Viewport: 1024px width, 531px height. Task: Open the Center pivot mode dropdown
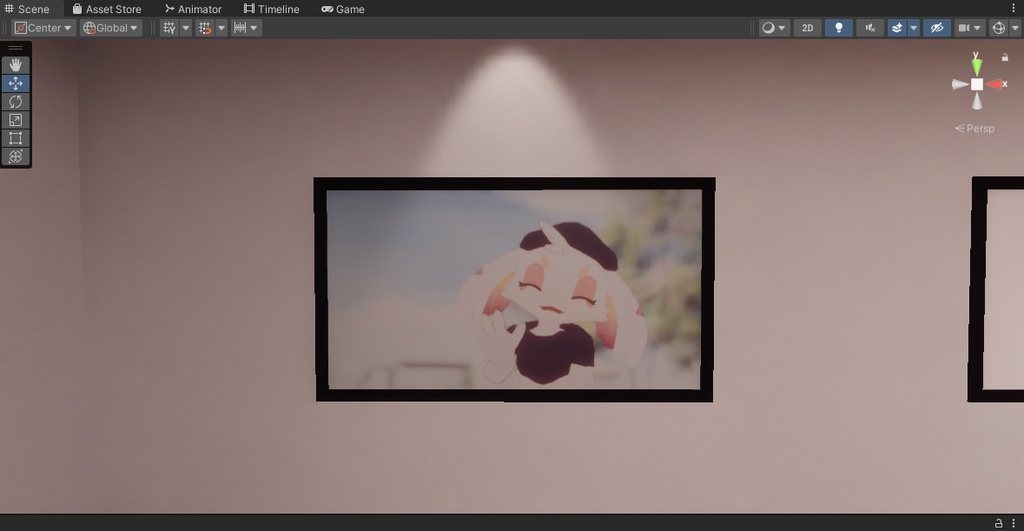43,28
